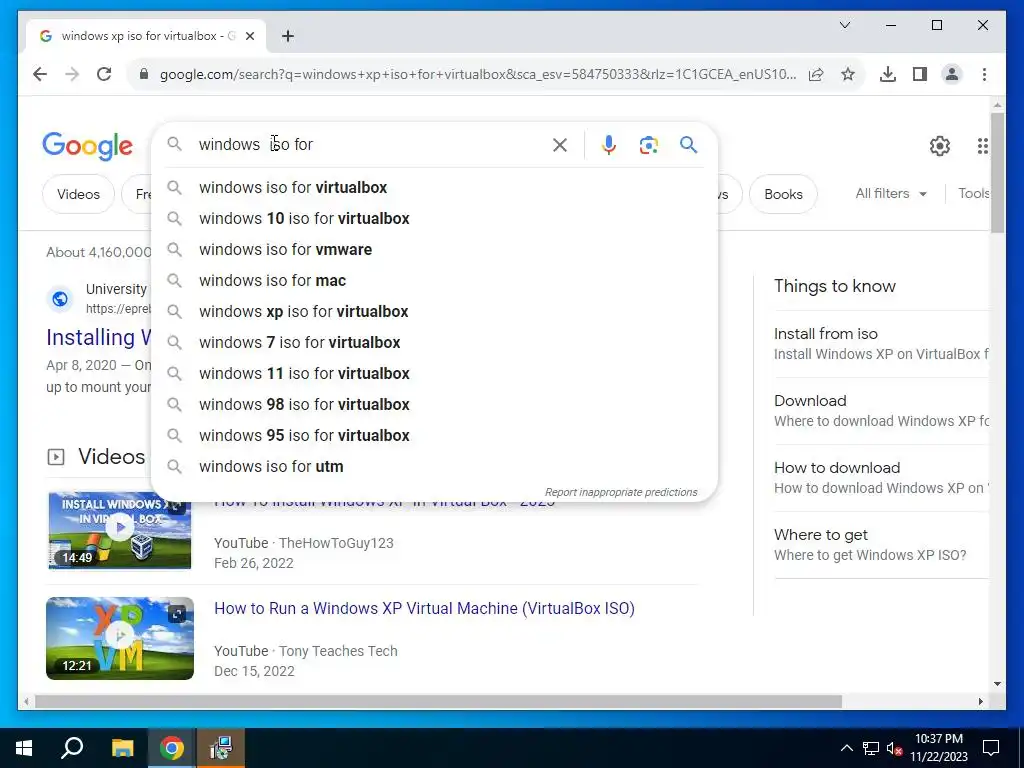
Task: Open Google Lens image search icon
Action: click(648, 145)
